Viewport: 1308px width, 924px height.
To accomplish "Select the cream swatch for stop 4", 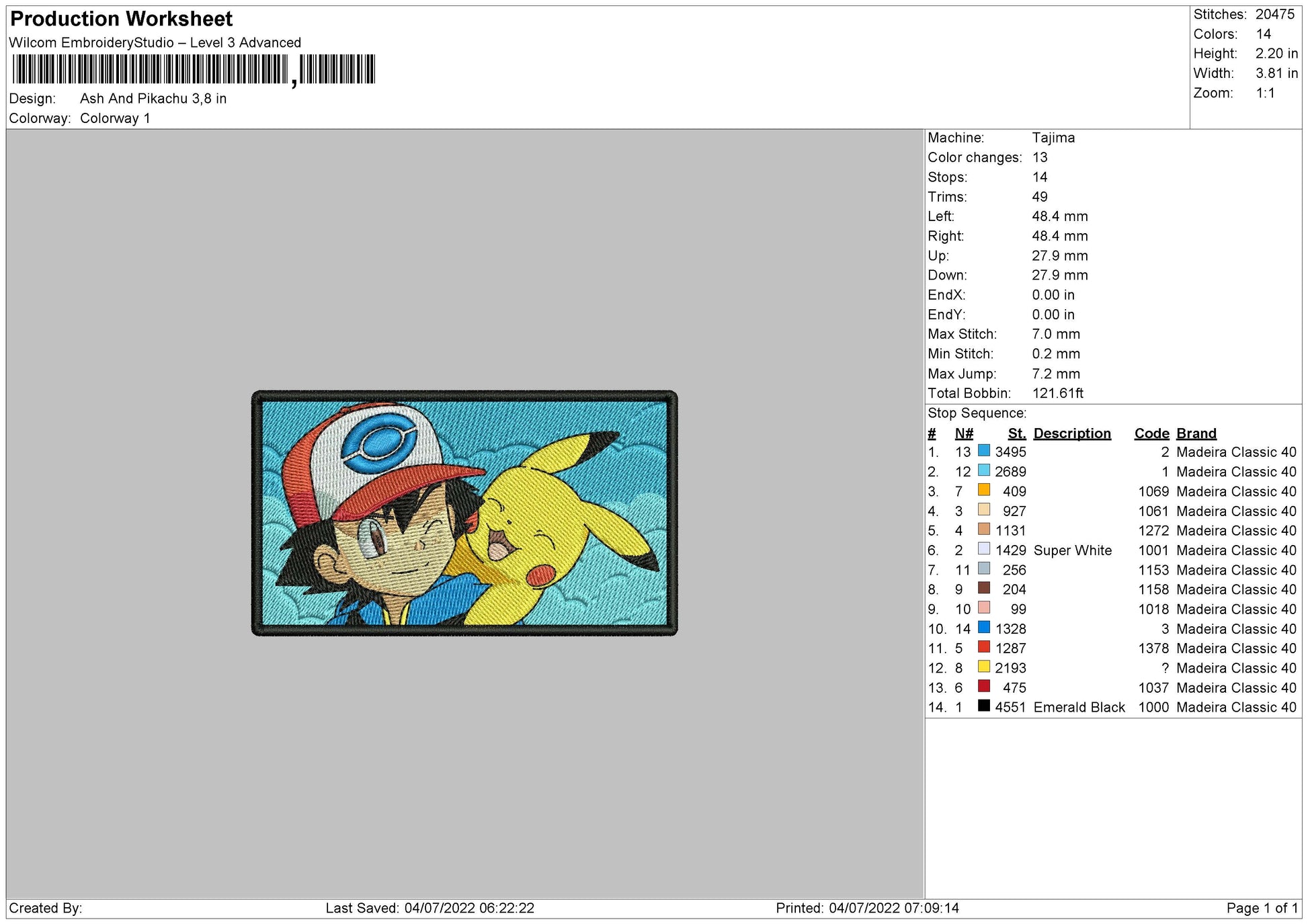I will [x=983, y=509].
